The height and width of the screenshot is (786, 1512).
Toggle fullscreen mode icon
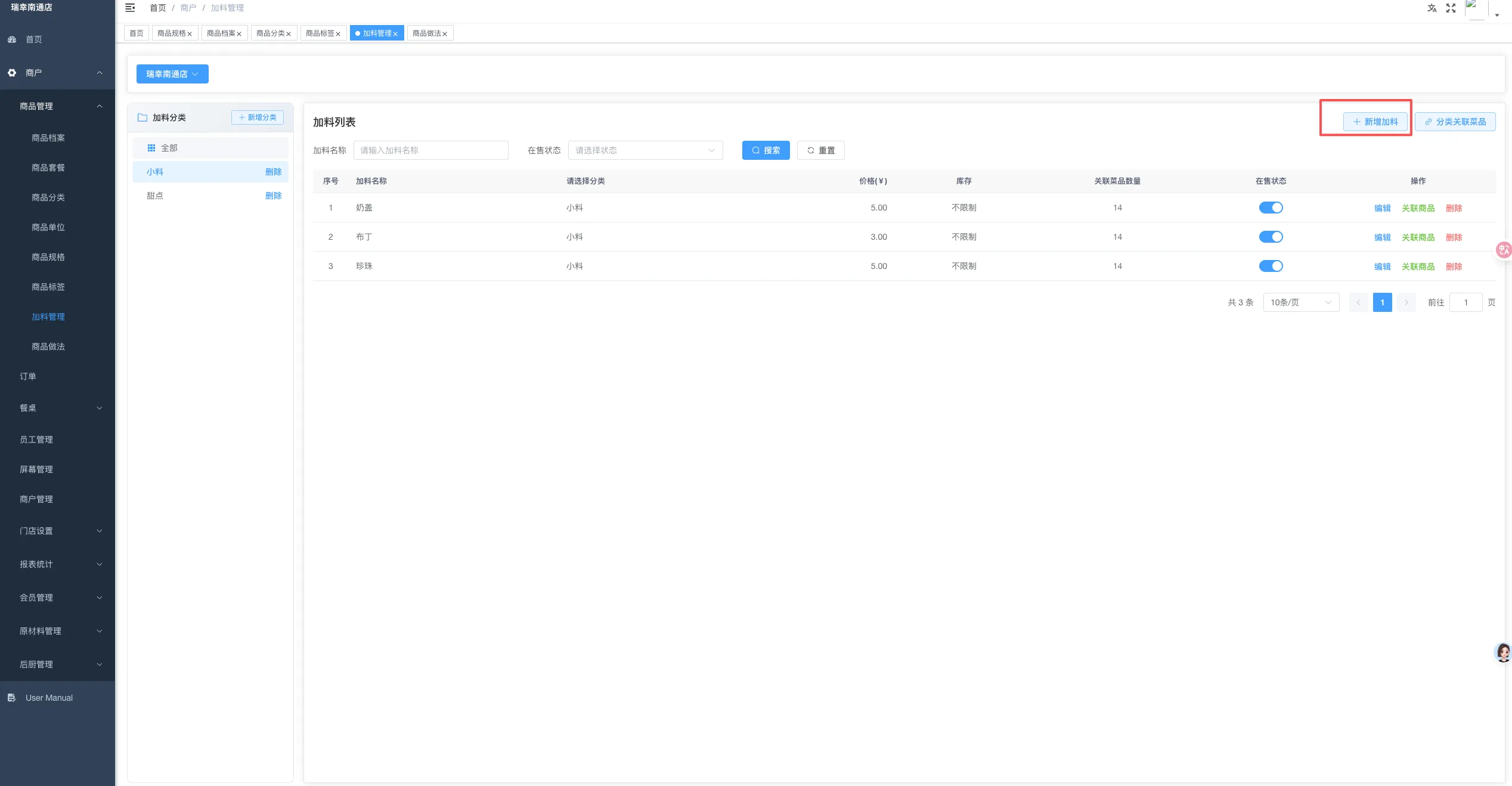tap(1451, 8)
